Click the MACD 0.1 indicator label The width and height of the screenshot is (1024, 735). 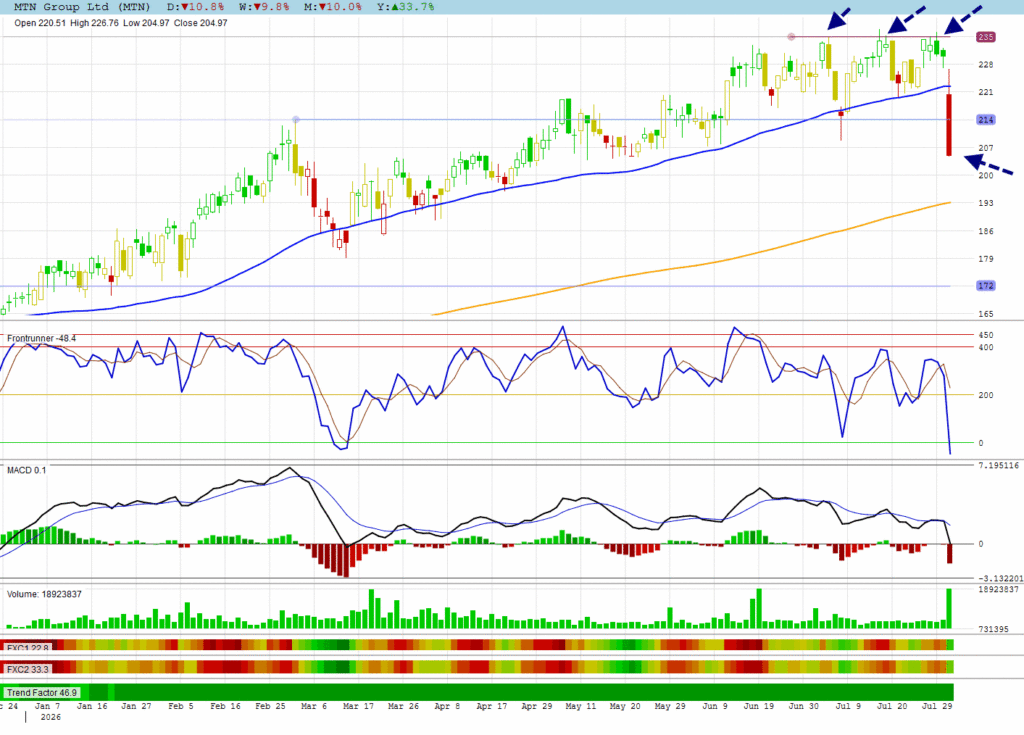coord(26,470)
